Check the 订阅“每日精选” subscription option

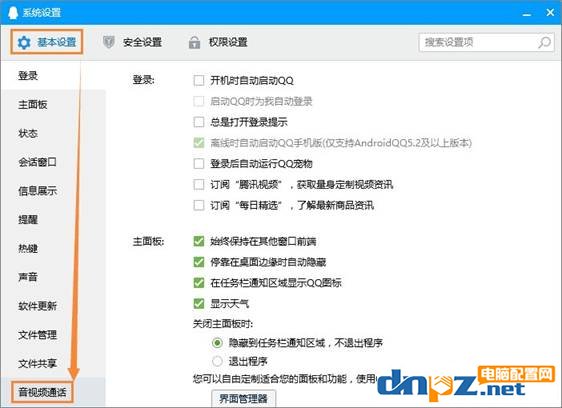point(199,205)
